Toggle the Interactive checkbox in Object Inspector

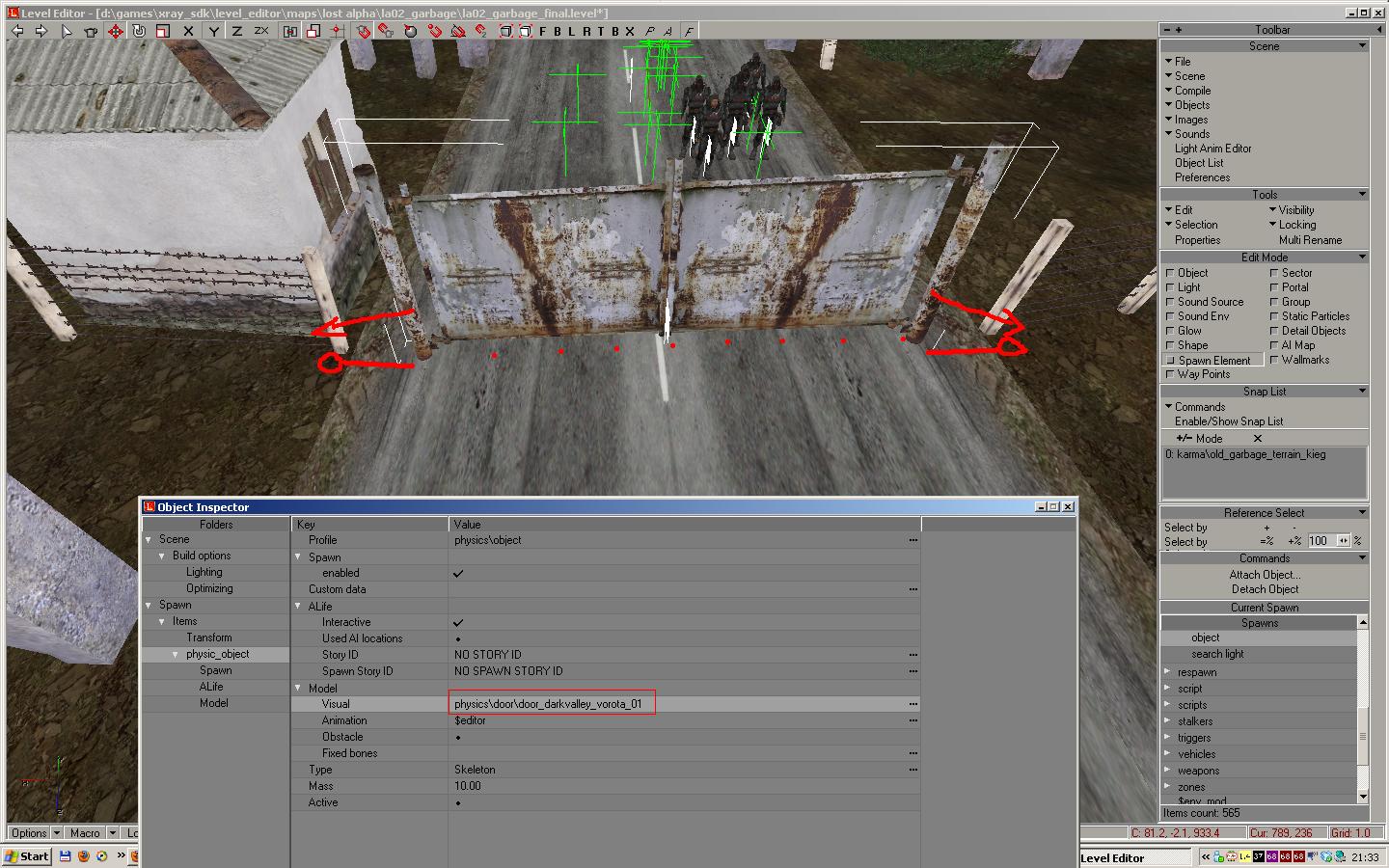tap(458, 622)
